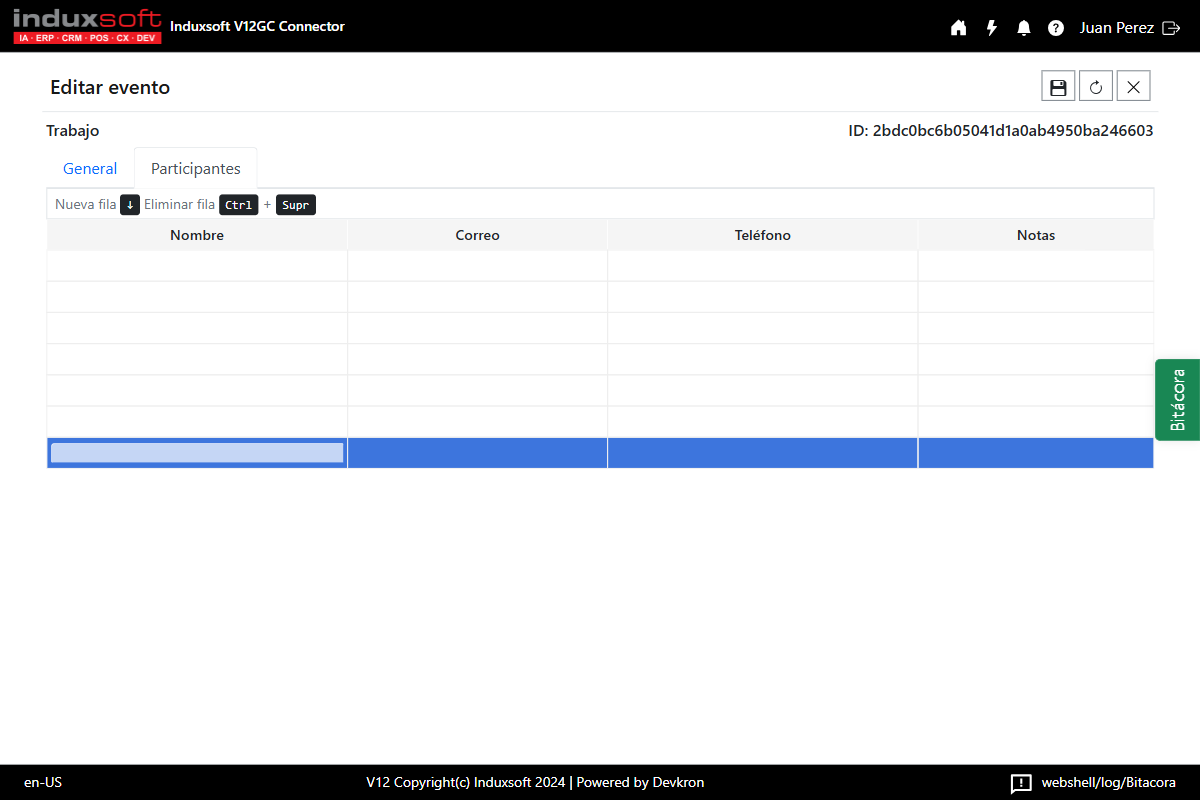Open the notifications bell
Image resolution: width=1200 pixels, height=800 pixels.
pos(1024,28)
